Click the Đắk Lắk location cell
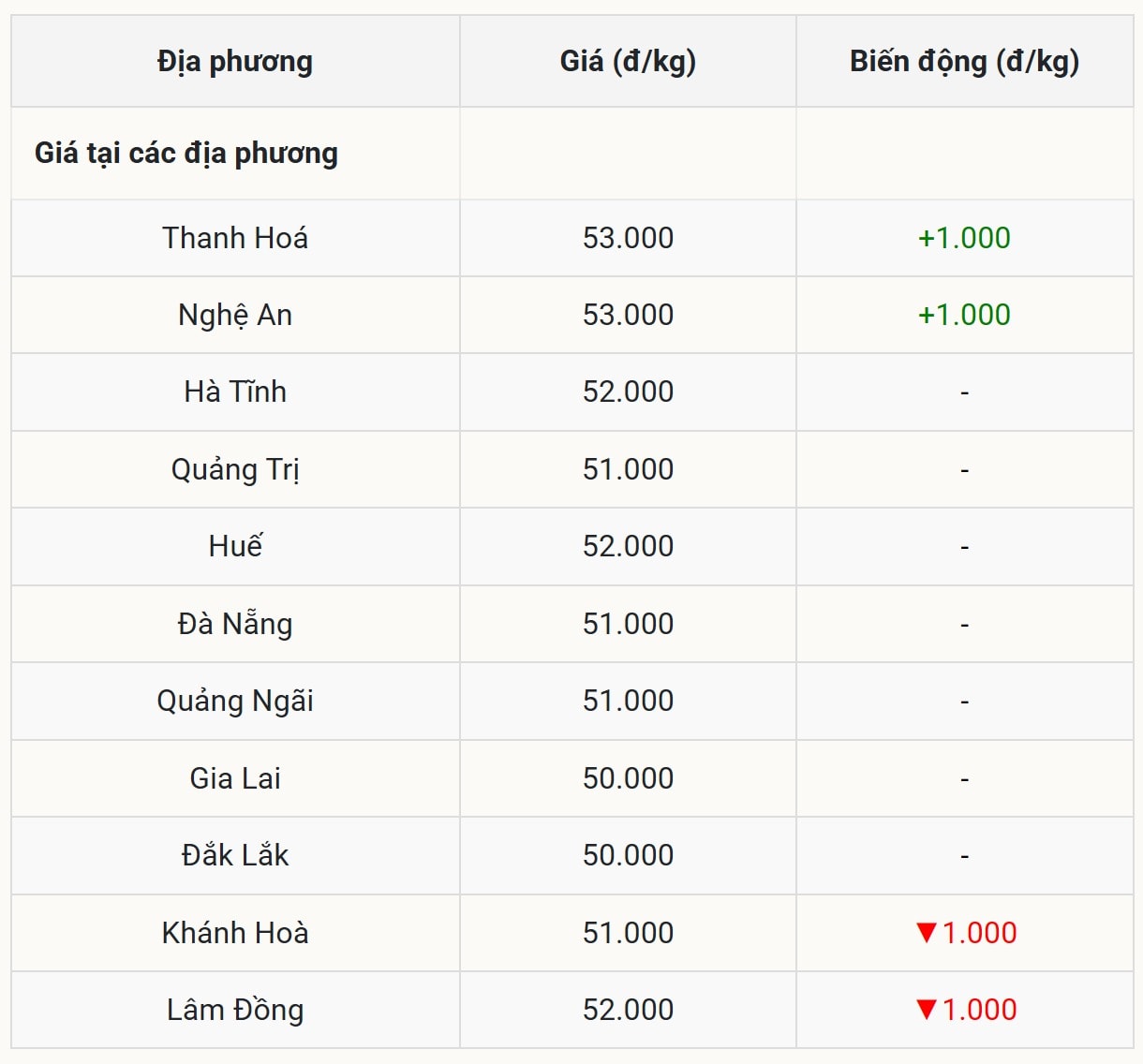This screenshot has height=1064, width=1143. coord(235,855)
